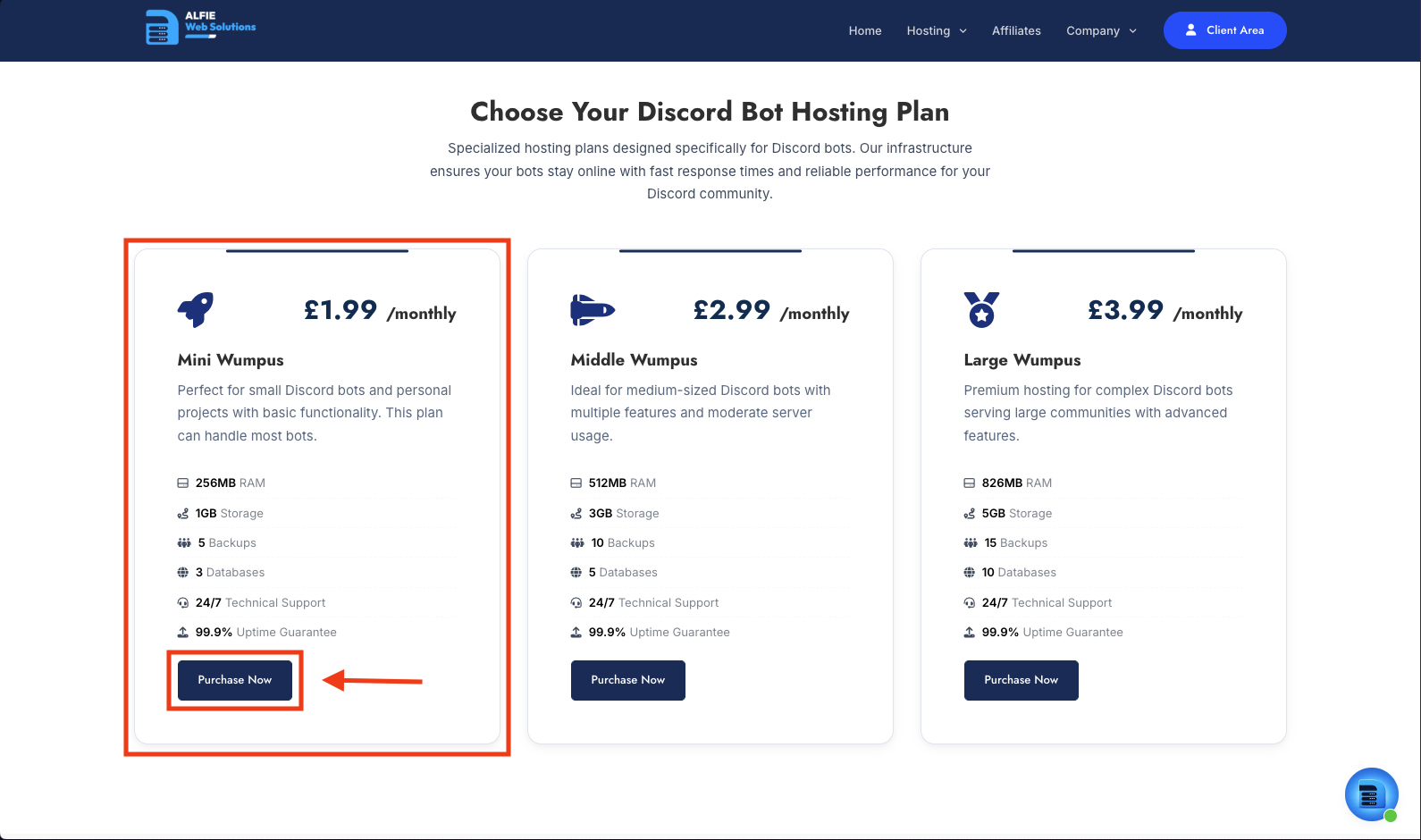Click the Large Wumpus medal icon
The image size is (1421, 840).
coord(981,309)
